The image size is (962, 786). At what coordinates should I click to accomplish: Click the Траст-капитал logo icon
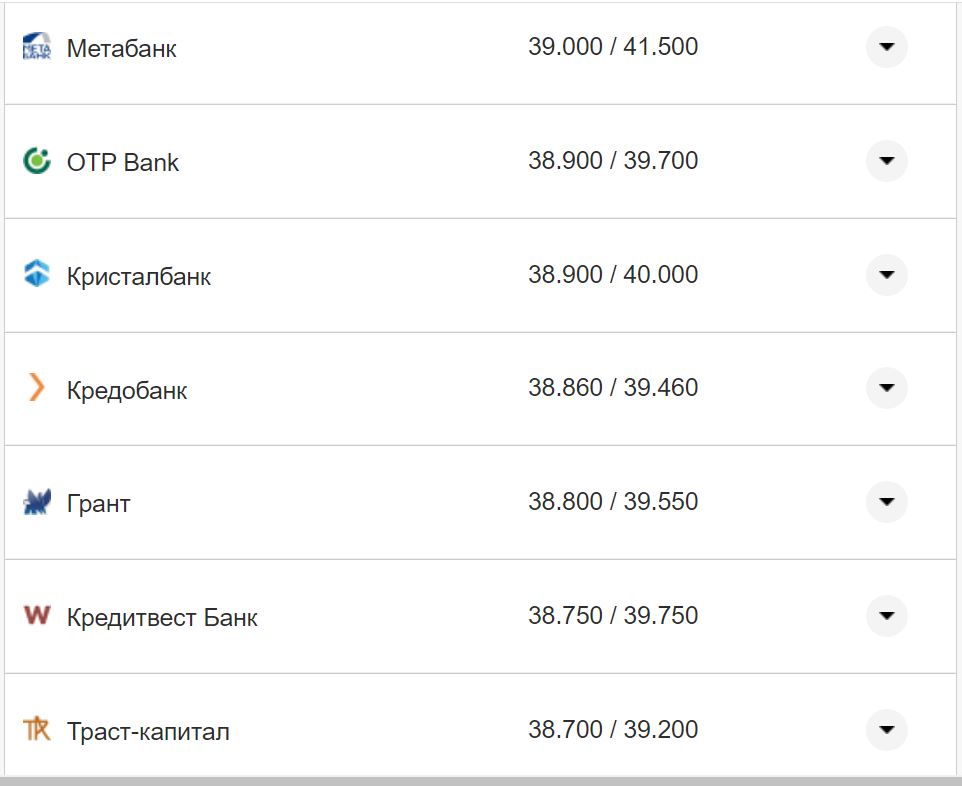click(x=36, y=729)
